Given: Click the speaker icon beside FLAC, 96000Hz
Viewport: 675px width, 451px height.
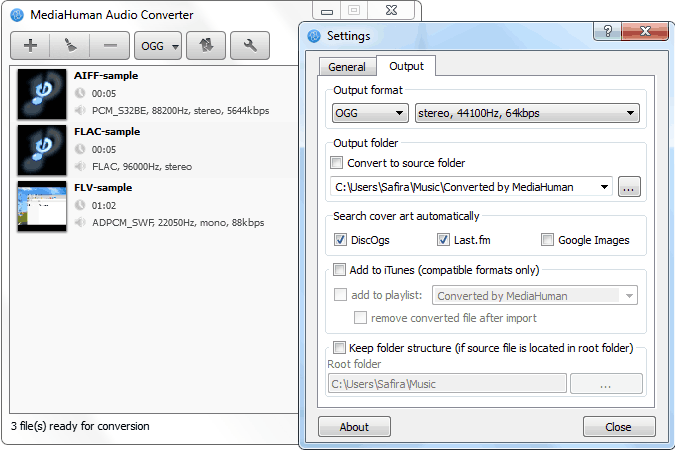Looking at the screenshot, I should [80, 167].
